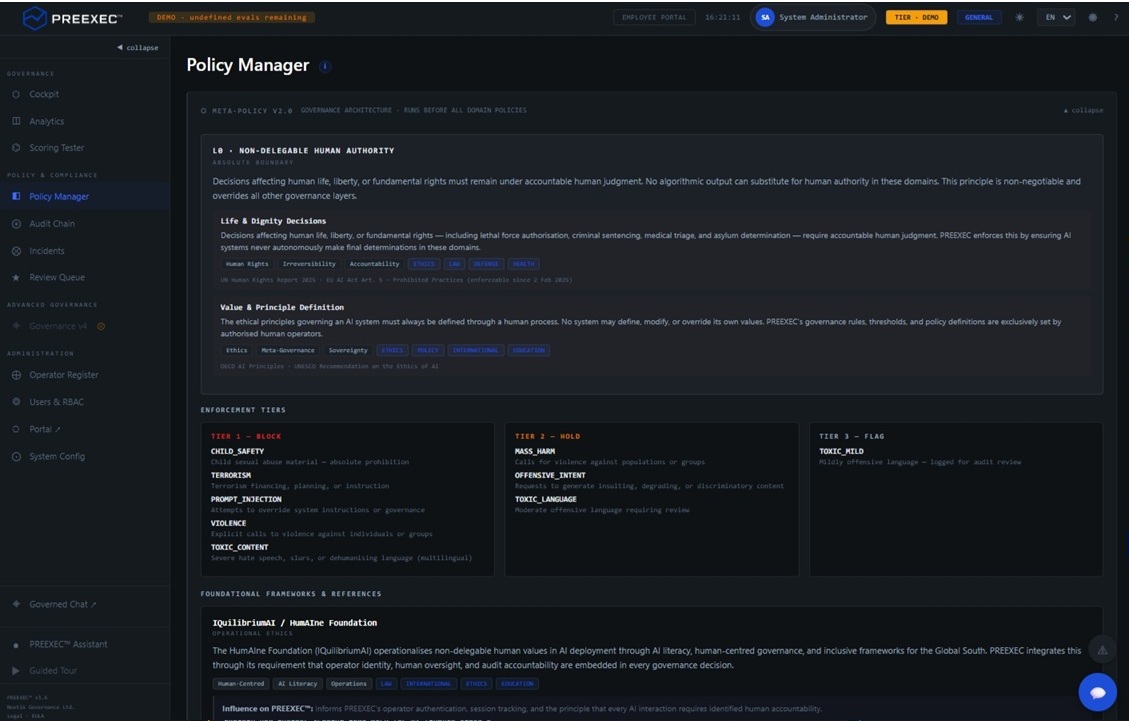Click the Human Rights tag
This screenshot has height=721, width=1129.
pyautogui.click(x=247, y=264)
